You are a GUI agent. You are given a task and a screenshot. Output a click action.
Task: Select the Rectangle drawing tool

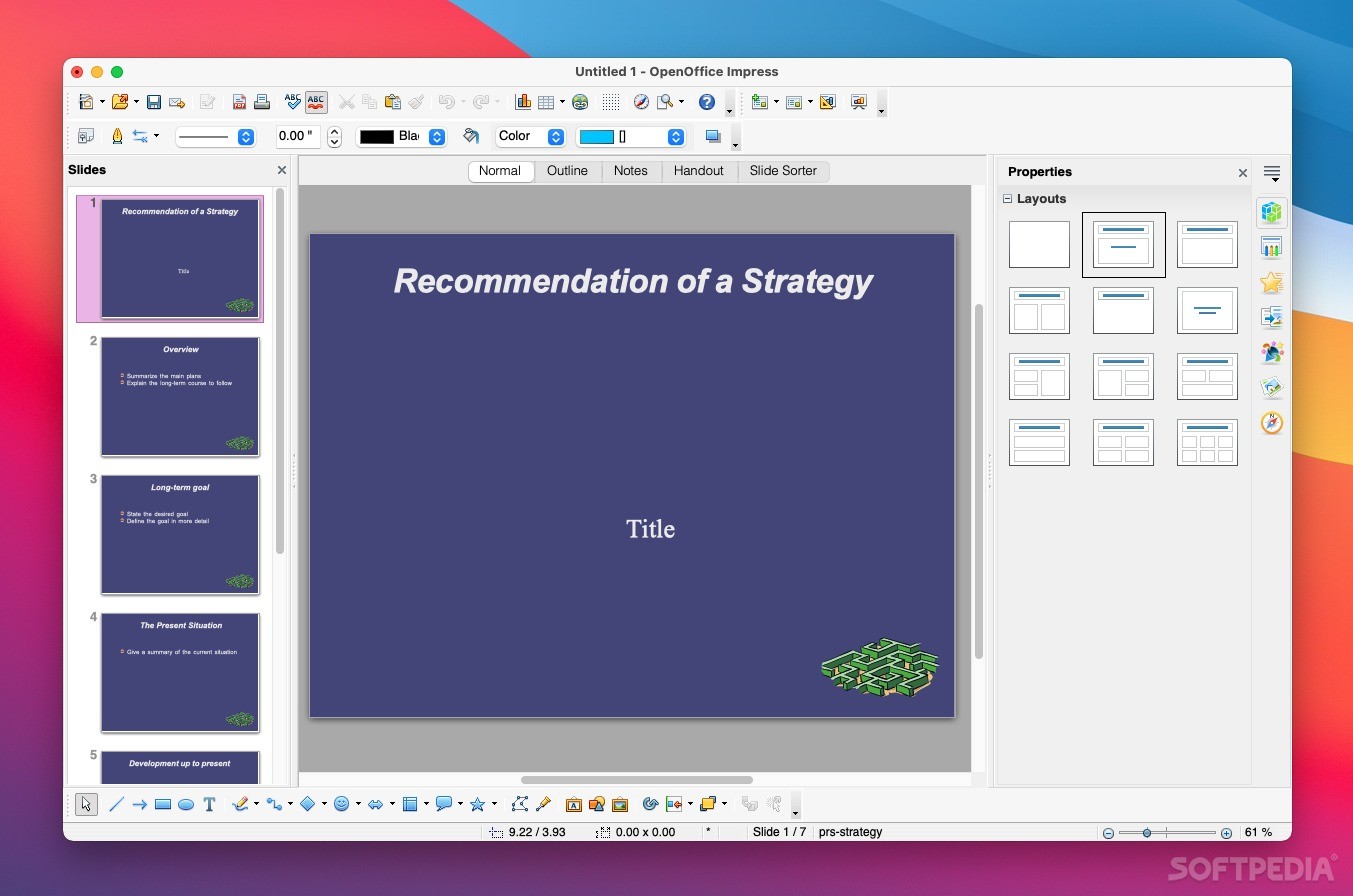163,804
